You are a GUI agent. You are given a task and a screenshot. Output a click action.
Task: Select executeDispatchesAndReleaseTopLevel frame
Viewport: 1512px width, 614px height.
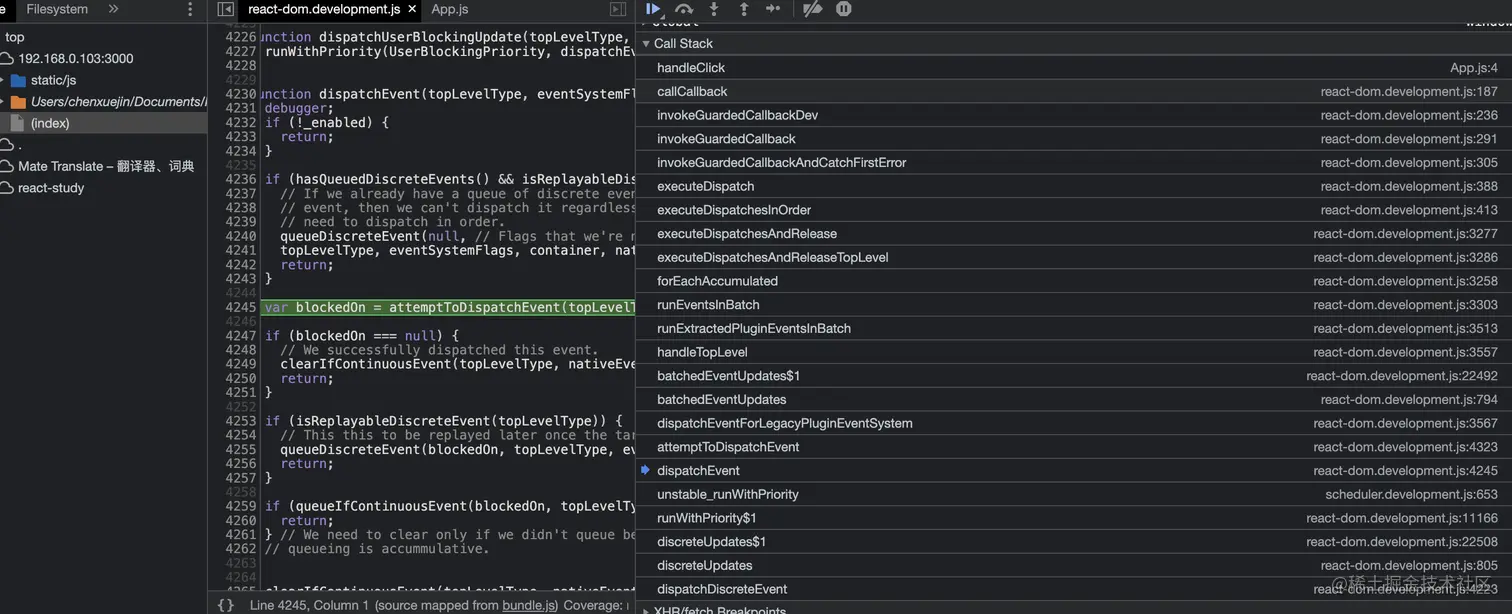1074,258
